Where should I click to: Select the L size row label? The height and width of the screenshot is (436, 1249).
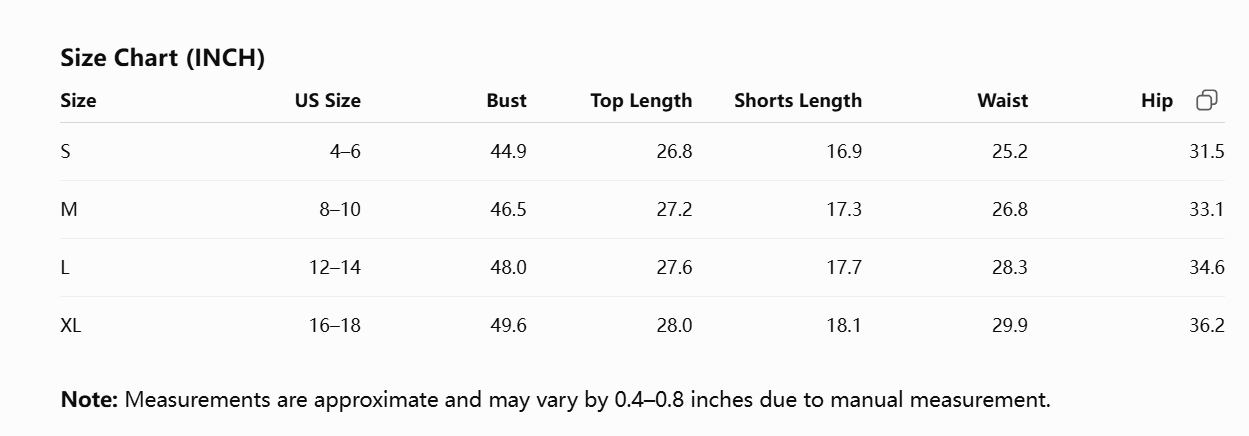click(65, 268)
